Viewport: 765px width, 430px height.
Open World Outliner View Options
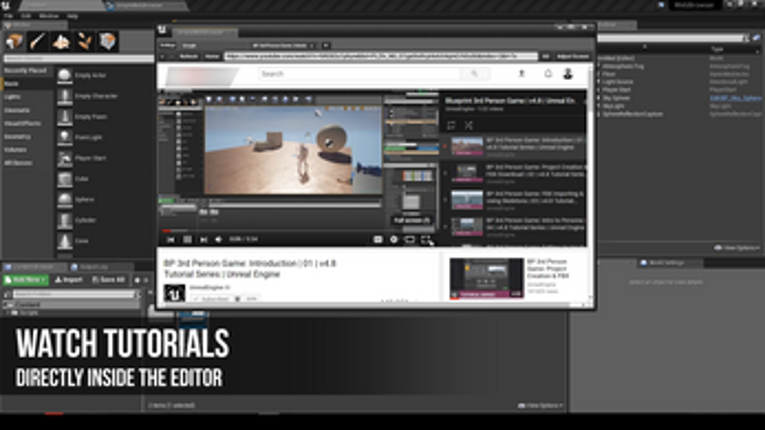click(737, 248)
